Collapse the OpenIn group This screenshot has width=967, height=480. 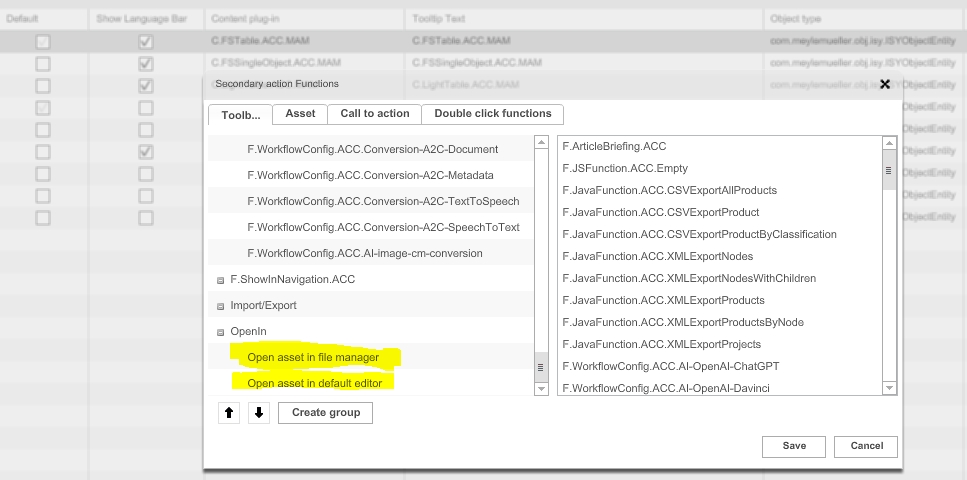click(220, 332)
